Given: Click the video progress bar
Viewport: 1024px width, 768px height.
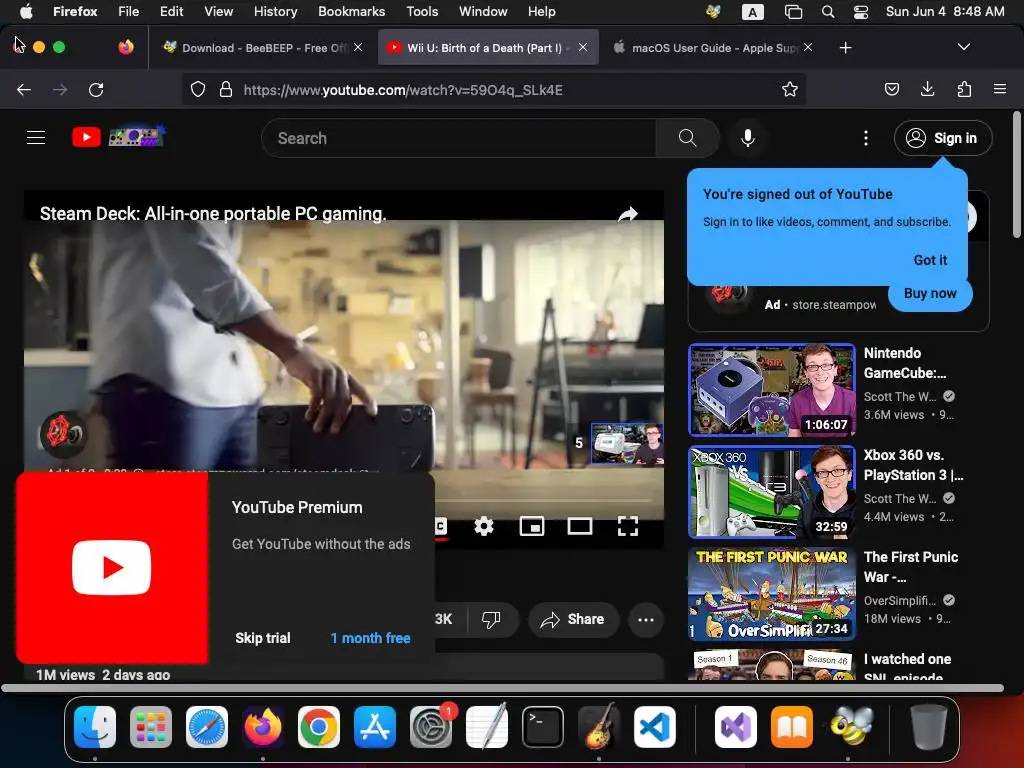Looking at the screenshot, I should point(545,501).
